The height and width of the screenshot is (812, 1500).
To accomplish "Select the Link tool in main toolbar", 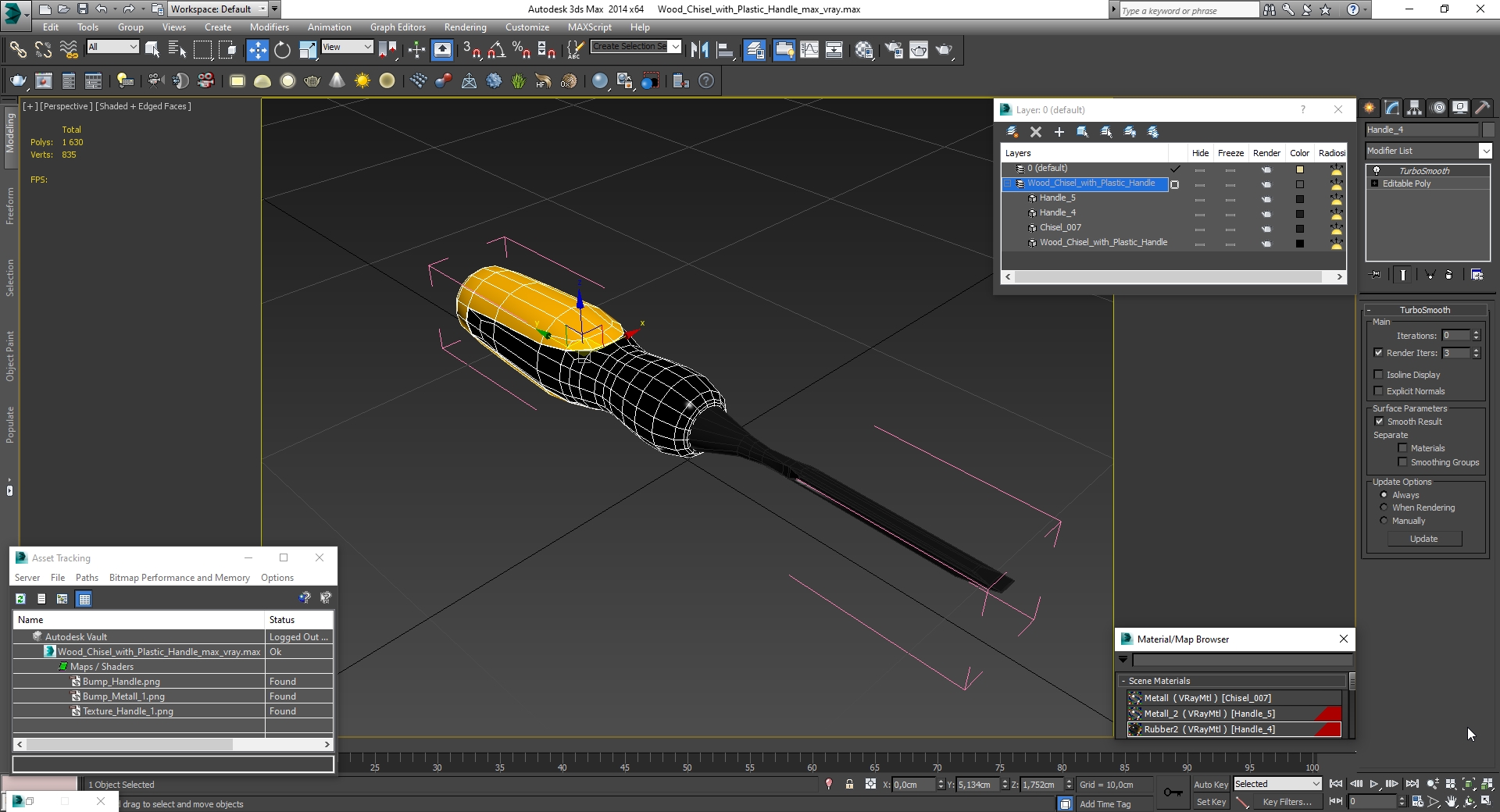I will (x=17, y=50).
